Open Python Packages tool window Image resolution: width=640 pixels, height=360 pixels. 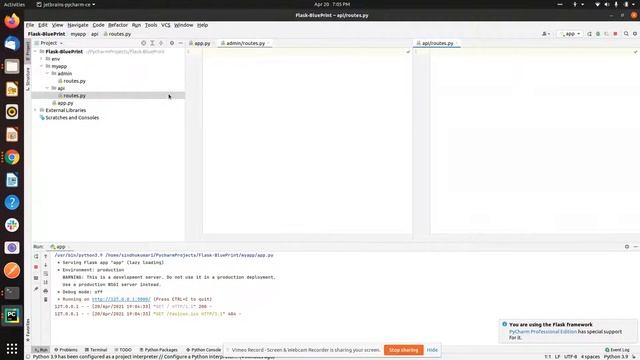click(x=158, y=350)
